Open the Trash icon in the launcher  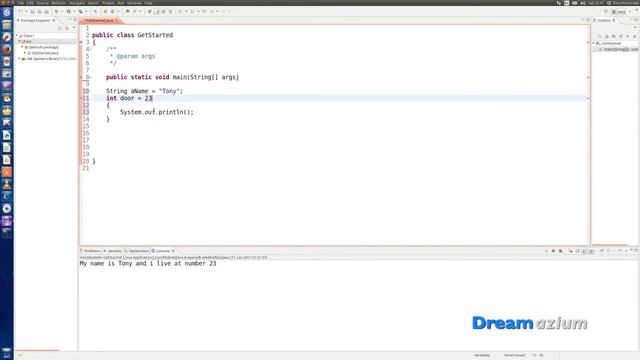coord(7,353)
